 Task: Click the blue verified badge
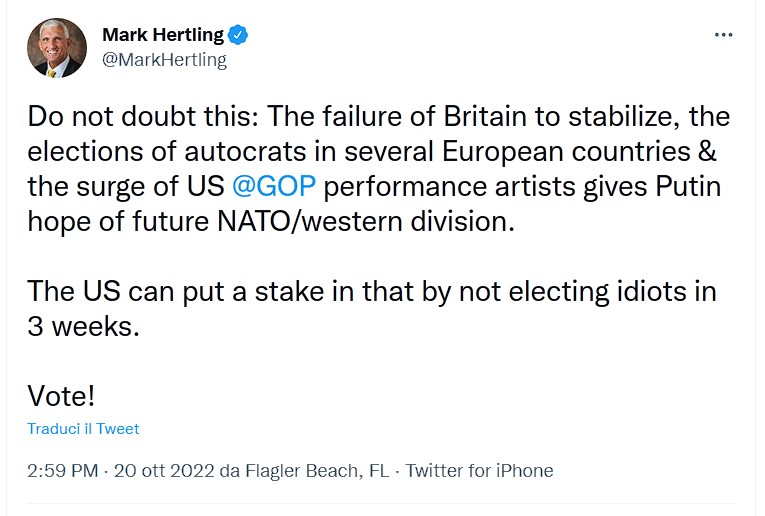tap(238, 35)
